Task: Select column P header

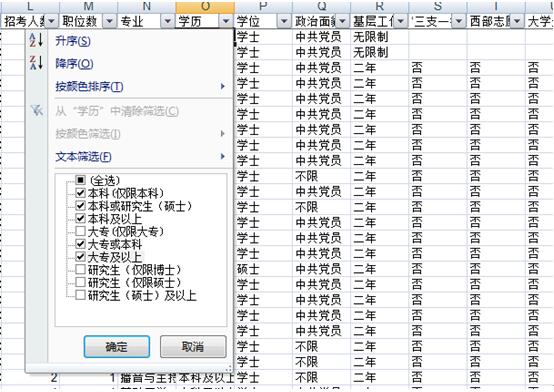Action: (263, 6)
